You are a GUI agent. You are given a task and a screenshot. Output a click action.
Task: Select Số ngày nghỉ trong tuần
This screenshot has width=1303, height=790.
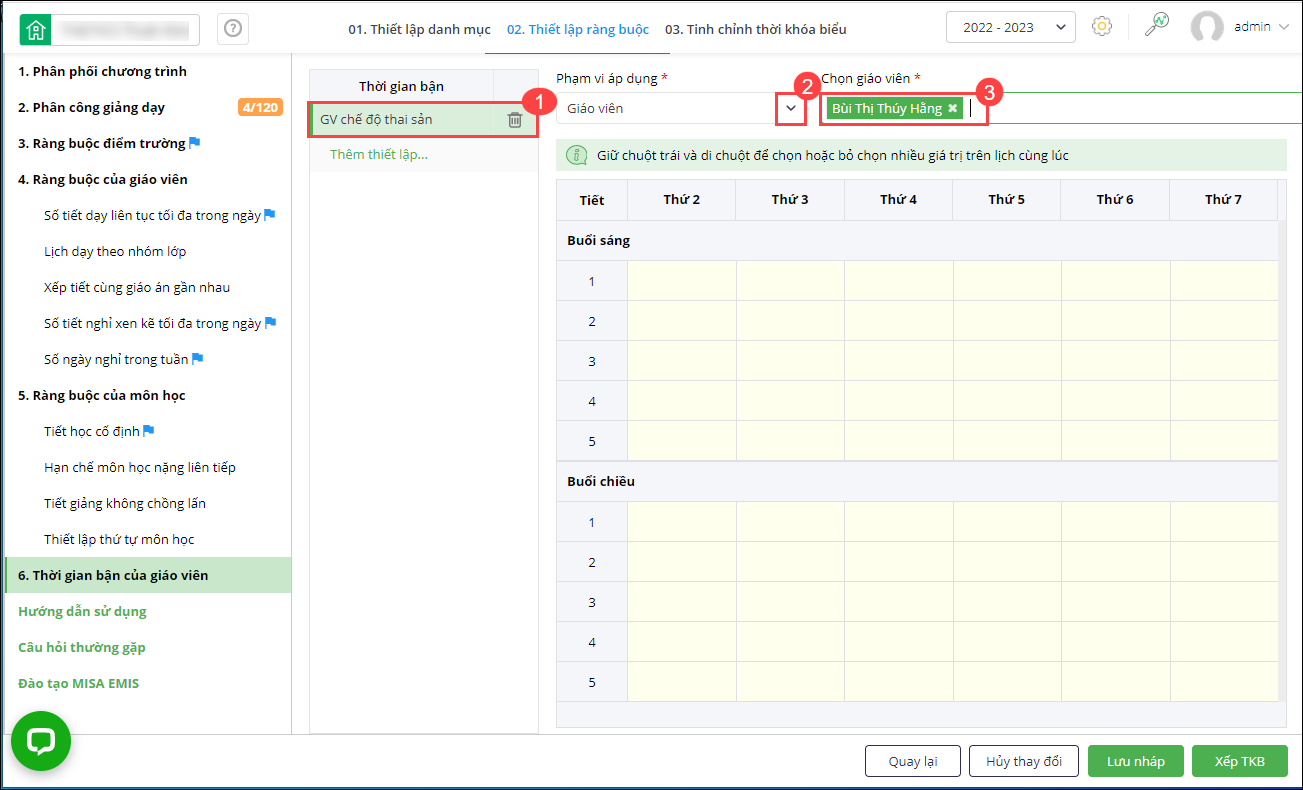pyautogui.click(x=117, y=360)
